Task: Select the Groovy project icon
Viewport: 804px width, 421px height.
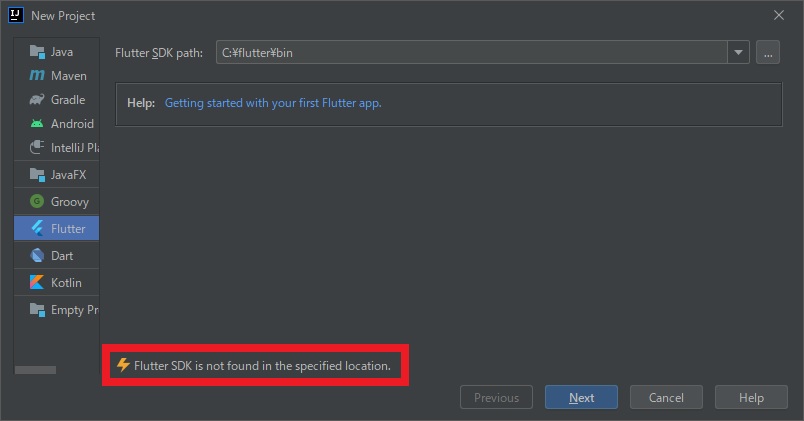Action: coord(37,202)
